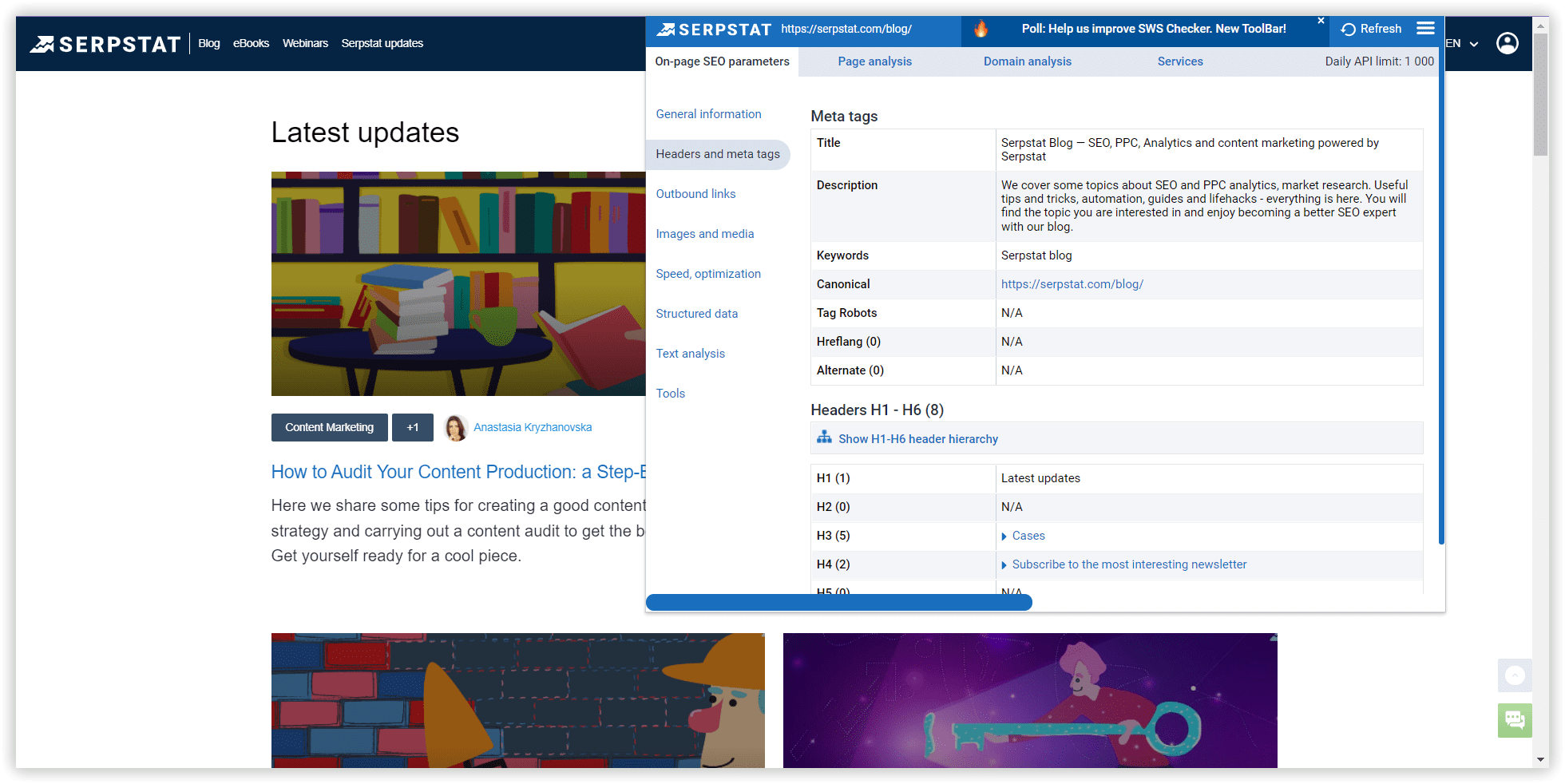Click the Refresh button
This screenshot has width=1565, height=784.
point(1372,29)
